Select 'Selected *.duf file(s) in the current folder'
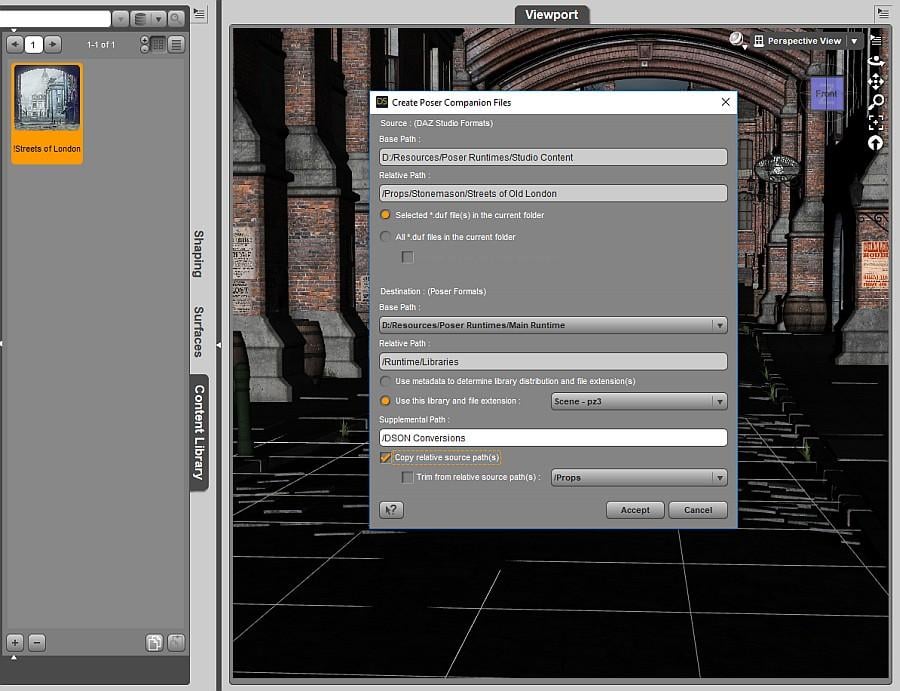 point(385,215)
